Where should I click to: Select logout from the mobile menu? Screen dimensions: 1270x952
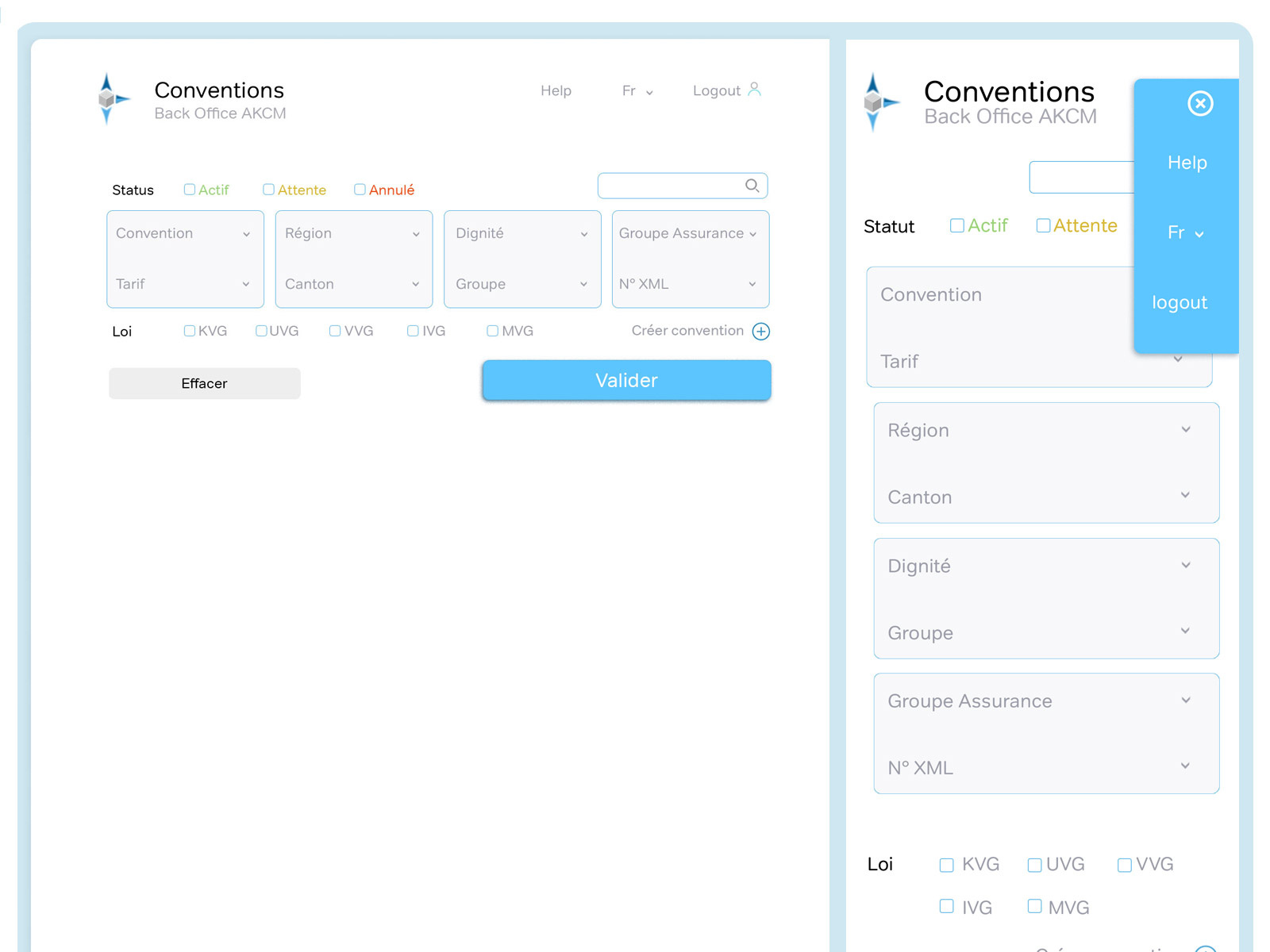pyautogui.click(x=1180, y=302)
